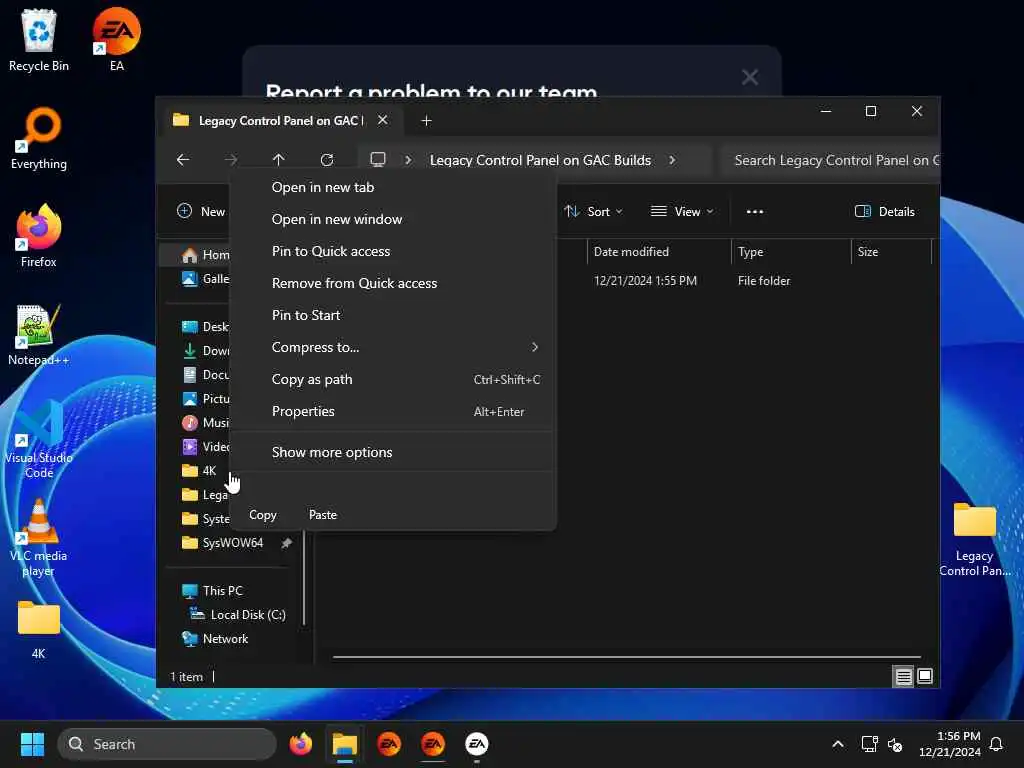Open VLC media player desktop shortcut
The width and height of the screenshot is (1024, 768).
(39, 537)
